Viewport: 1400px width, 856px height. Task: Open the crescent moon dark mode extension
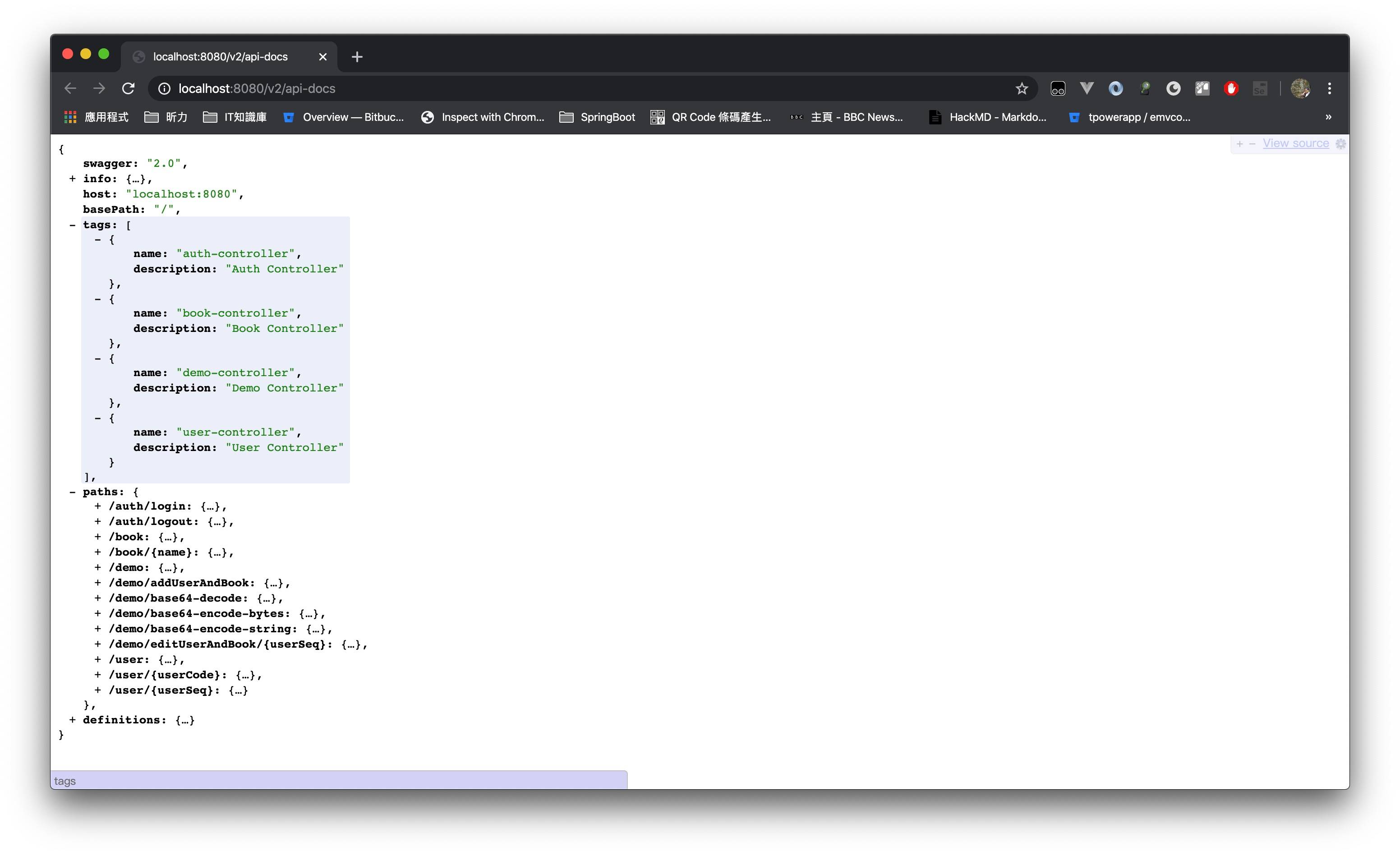pyautogui.click(x=1173, y=88)
